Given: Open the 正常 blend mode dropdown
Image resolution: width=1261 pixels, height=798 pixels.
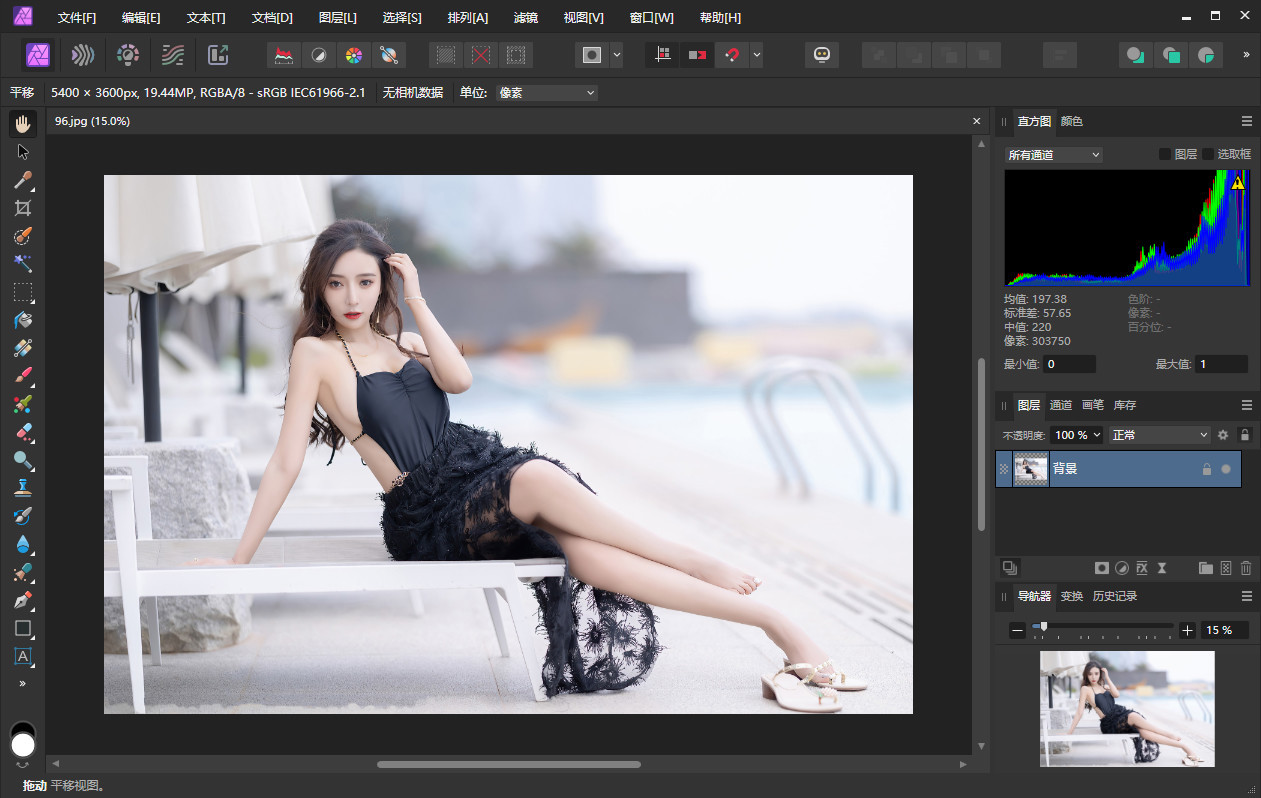Looking at the screenshot, I should 1158,435.
